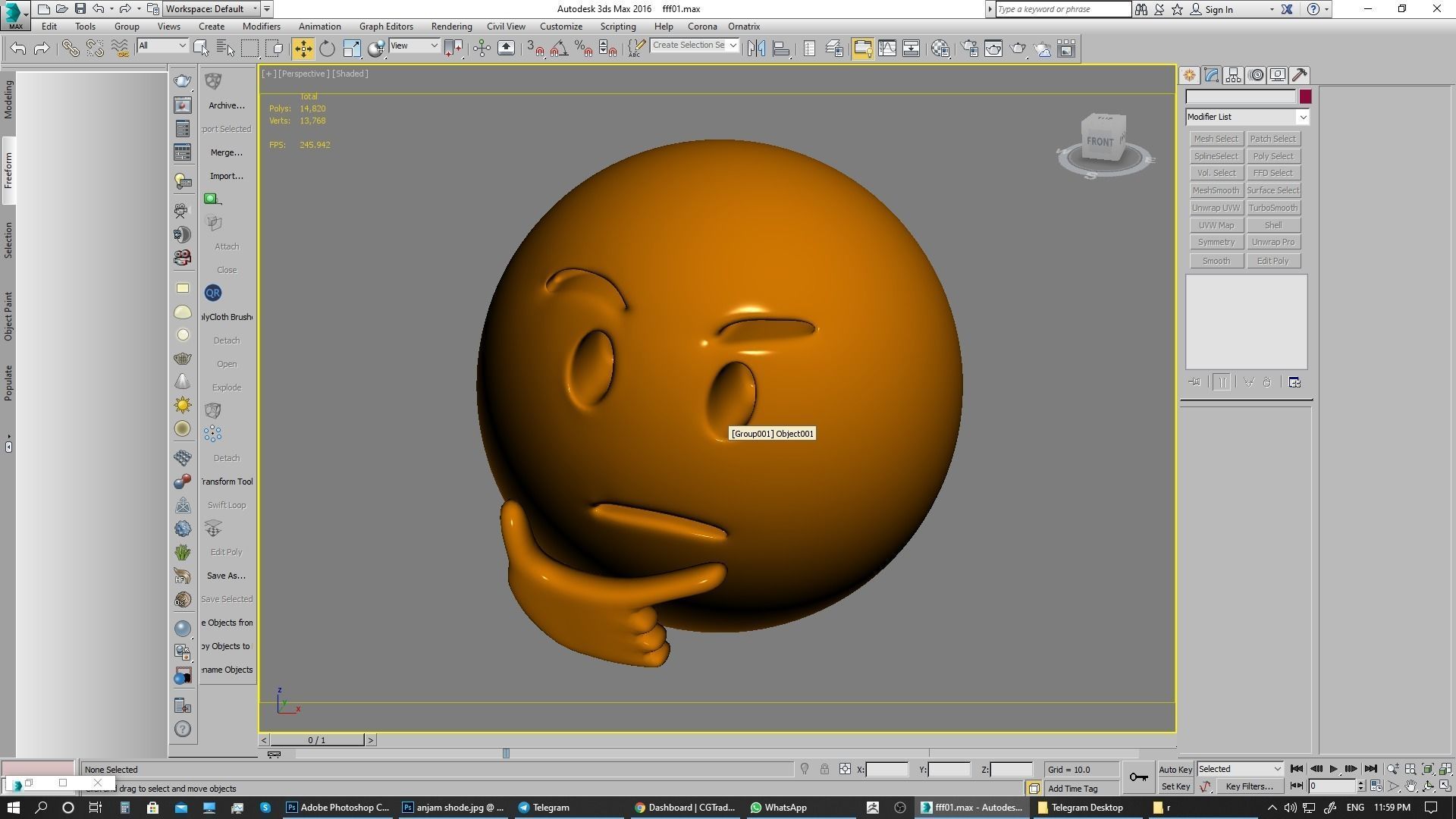Image resolution: width=1456 pixels, height=819 pixels.
Task: Click the Mirror tool icon
Action: point(756,49)
